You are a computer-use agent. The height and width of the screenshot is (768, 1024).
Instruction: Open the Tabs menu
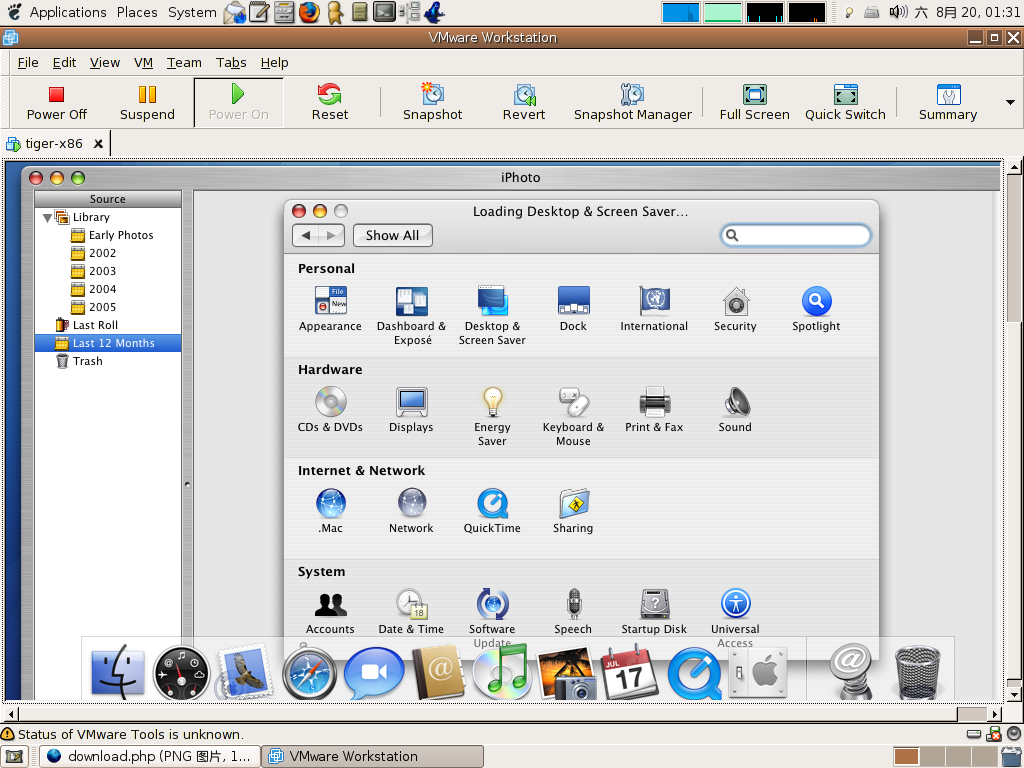[231, 63]
